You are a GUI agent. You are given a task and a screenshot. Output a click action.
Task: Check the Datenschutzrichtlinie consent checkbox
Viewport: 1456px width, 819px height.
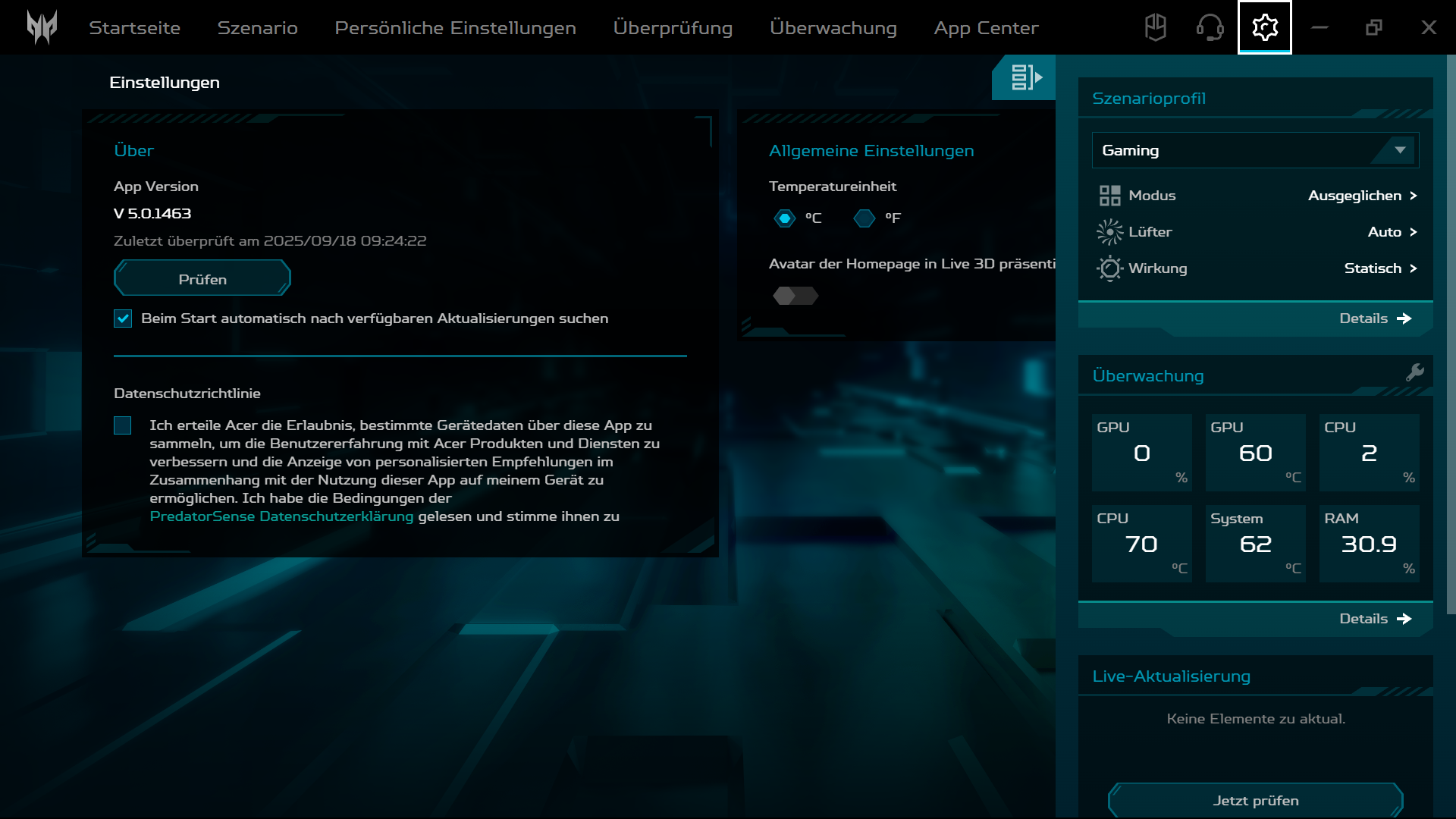point(123,425)
